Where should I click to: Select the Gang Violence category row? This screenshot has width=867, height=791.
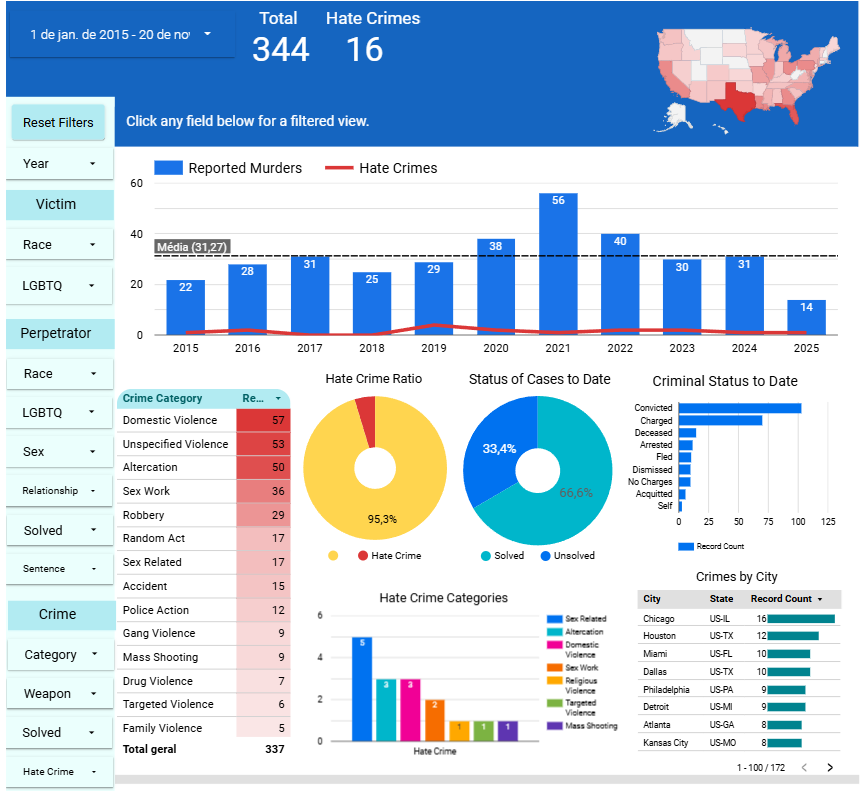[203, 633]
